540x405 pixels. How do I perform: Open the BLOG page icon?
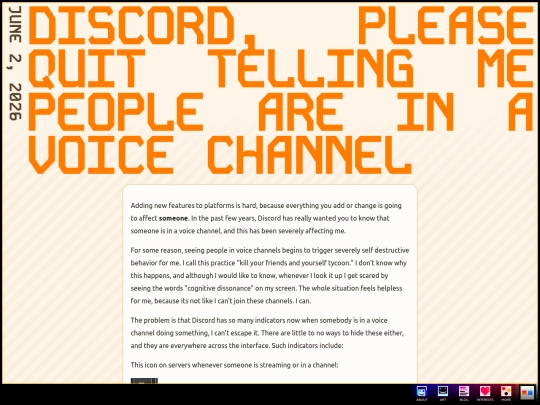[464, 392]
